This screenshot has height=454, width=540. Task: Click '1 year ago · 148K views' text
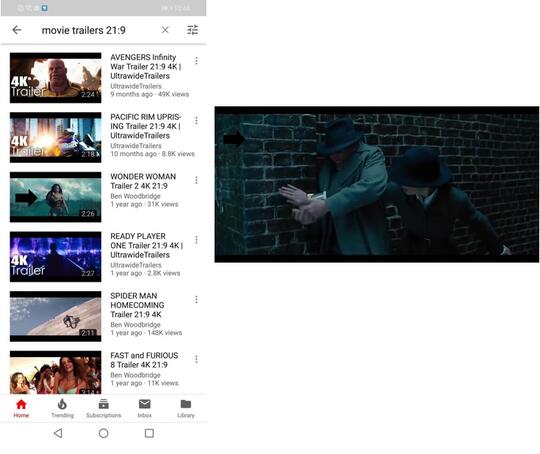coord(146,333)
